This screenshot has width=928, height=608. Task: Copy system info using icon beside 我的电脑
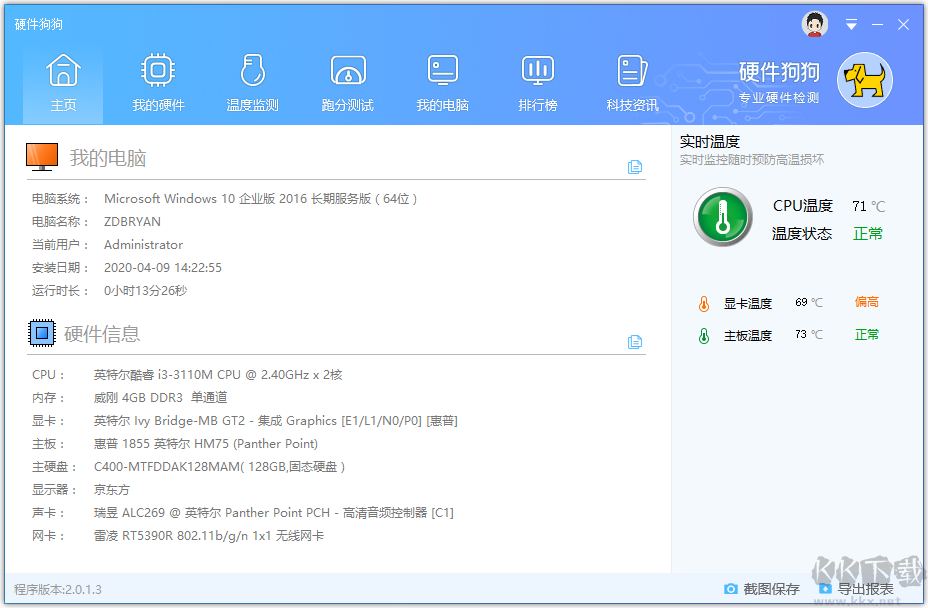coord(635,167)
